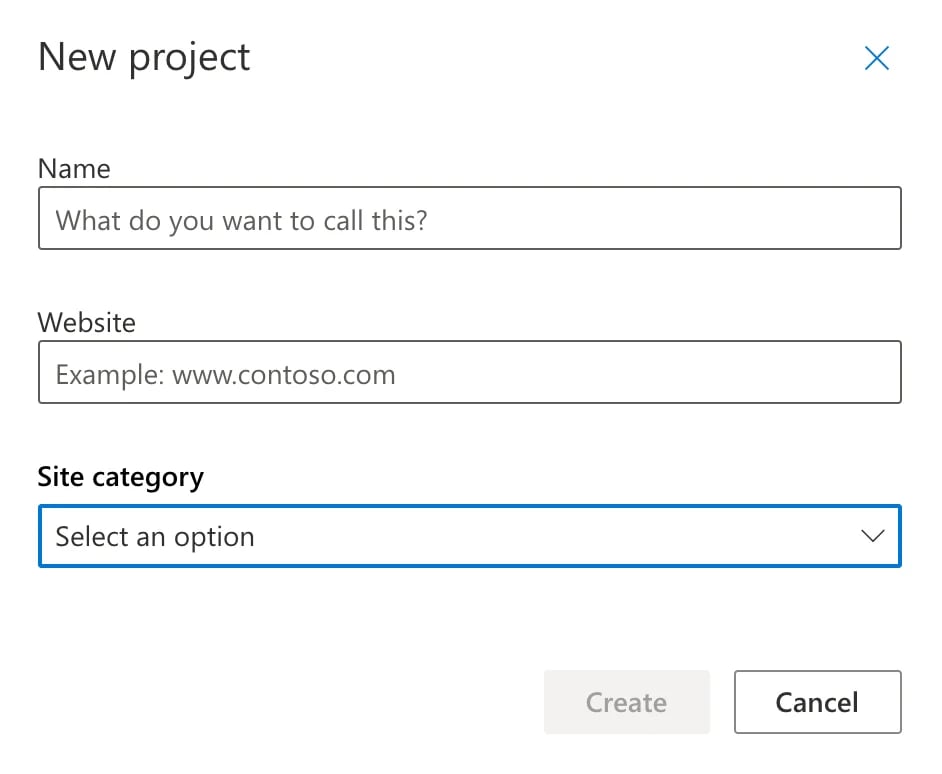Click the X to abandon project creation
Viewport: 942px width, 774px height.
coord(876,58)
